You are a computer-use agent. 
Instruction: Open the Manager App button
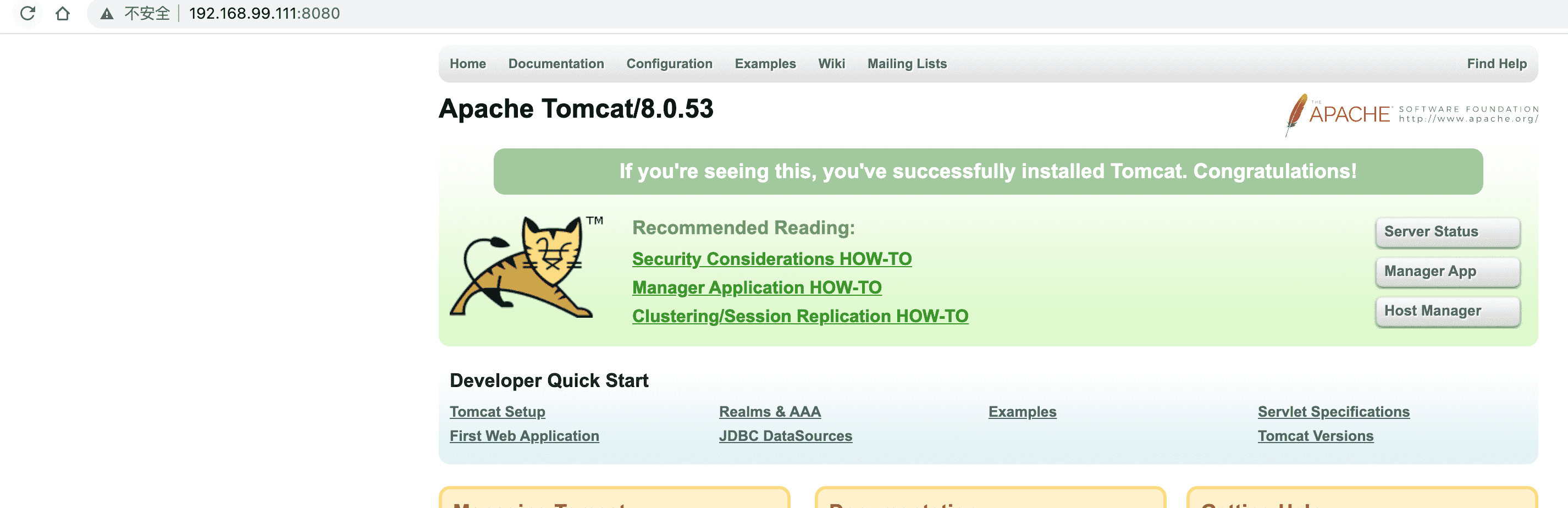(1447, 272)
